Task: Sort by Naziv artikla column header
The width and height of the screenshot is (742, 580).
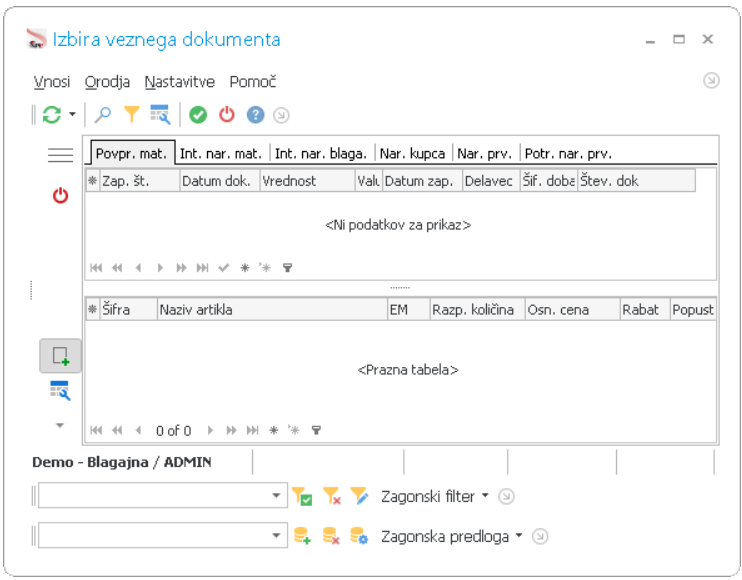Action: (x=272, y=309)
